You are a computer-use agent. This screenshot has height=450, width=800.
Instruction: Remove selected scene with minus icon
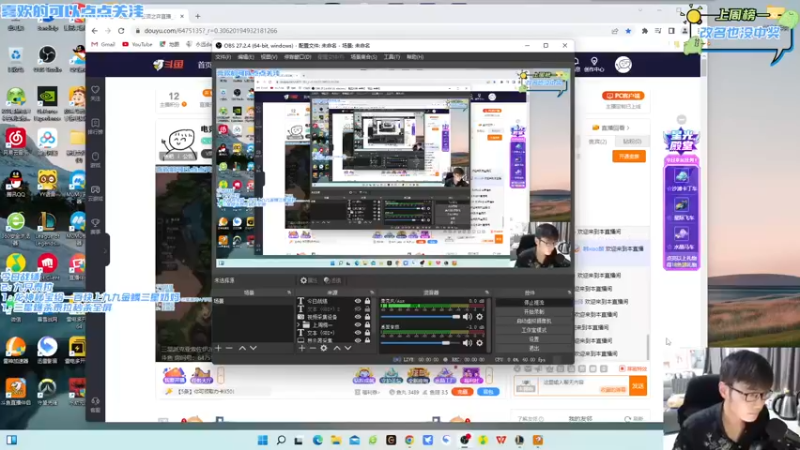click(x=229, y=348)
